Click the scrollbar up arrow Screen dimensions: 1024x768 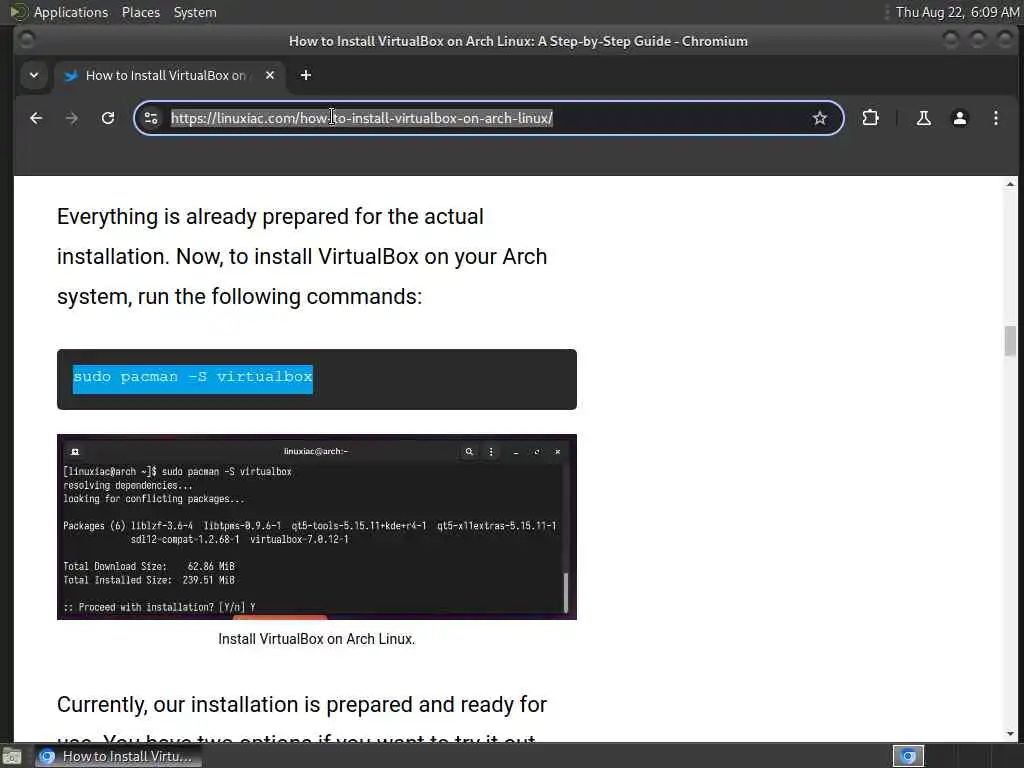point(1010,185)
